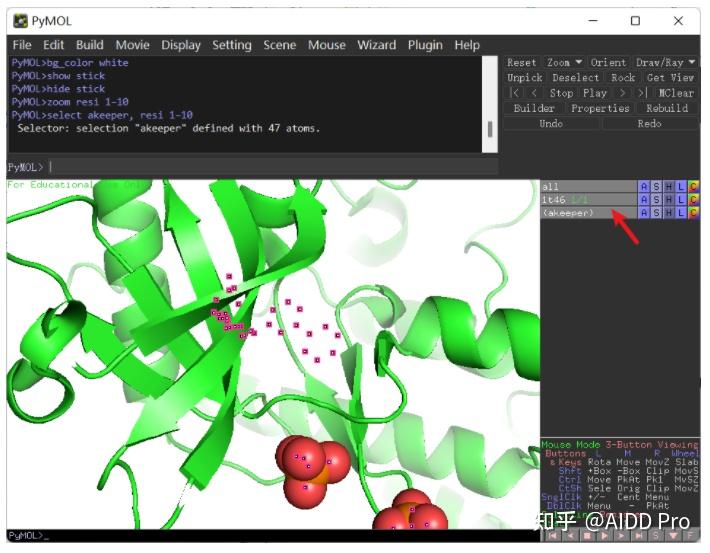The image size is (710, 553).
Task: Click the Play button in top panel
Action: [595, 93]
